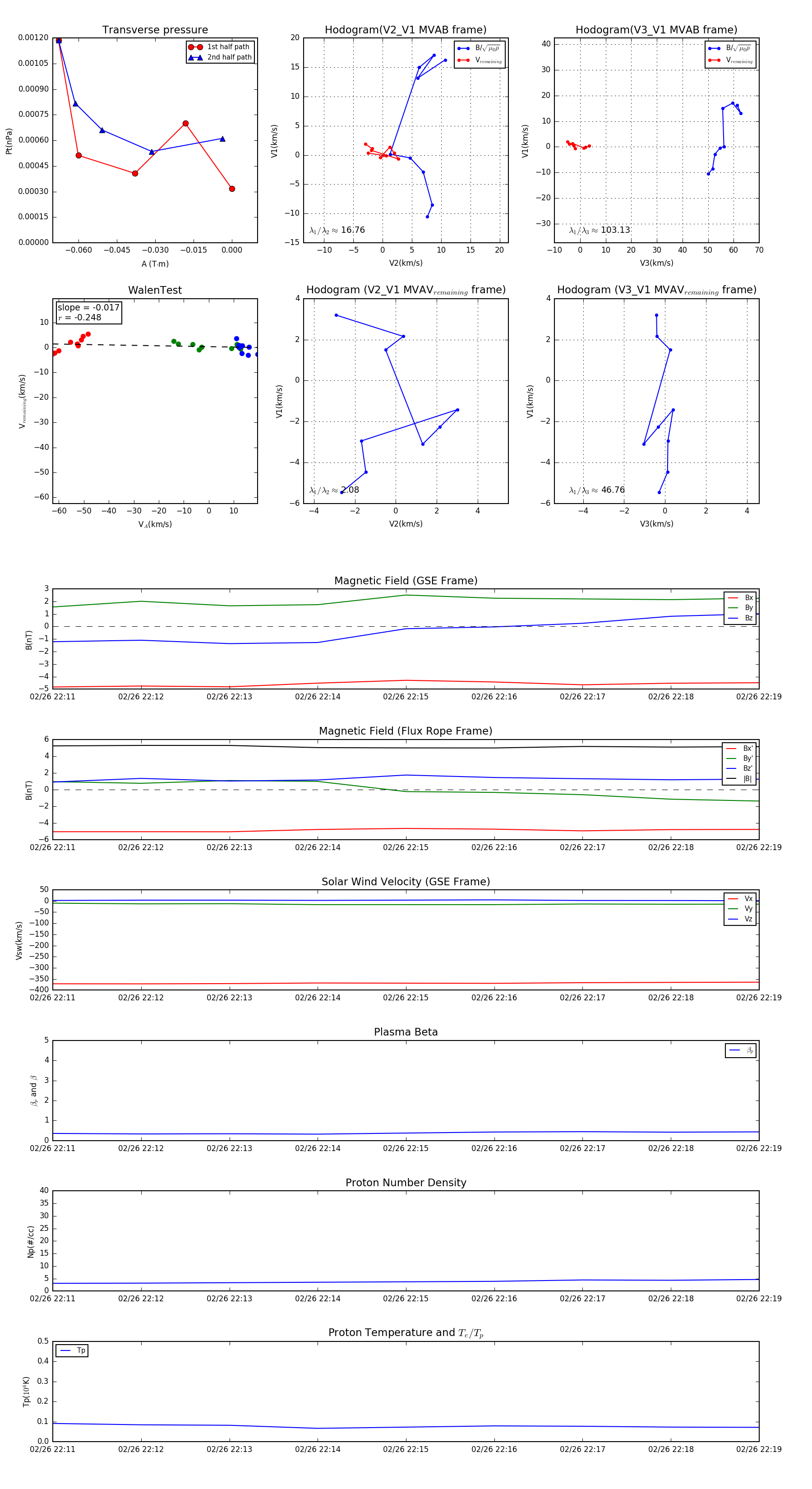The width and height of the screenshot is (812, 1489).
Task: Select the "slope = -0.017" text
Action: [88, 308]
